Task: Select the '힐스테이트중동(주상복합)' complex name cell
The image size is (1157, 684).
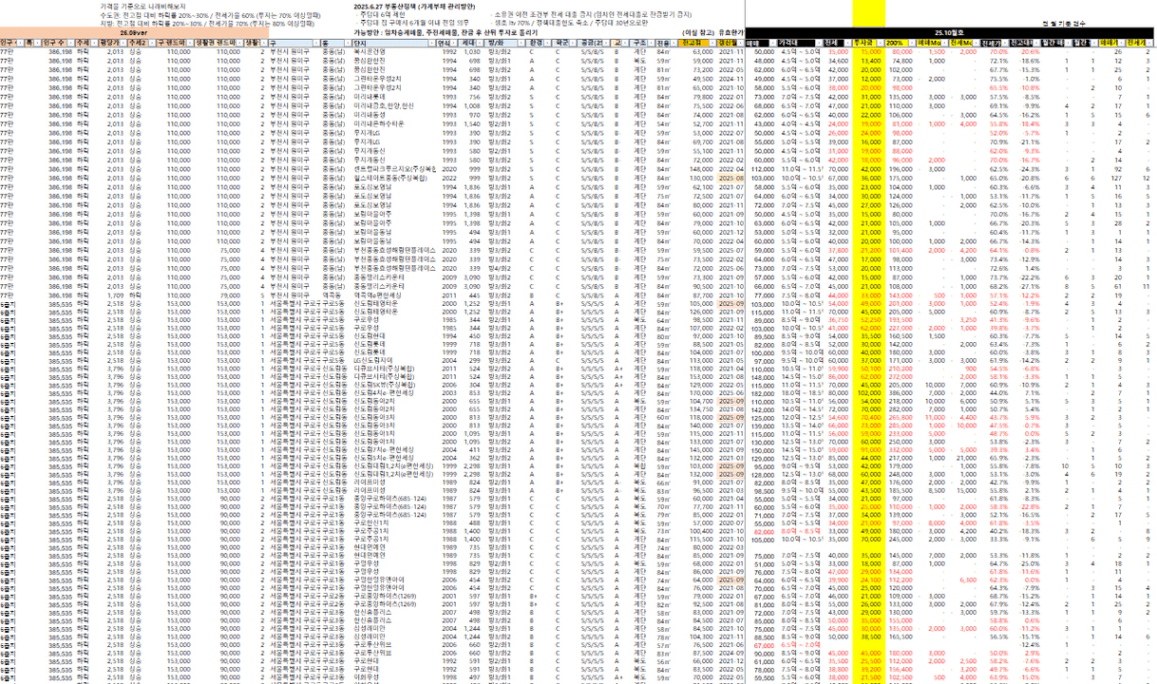Action: 394,178
